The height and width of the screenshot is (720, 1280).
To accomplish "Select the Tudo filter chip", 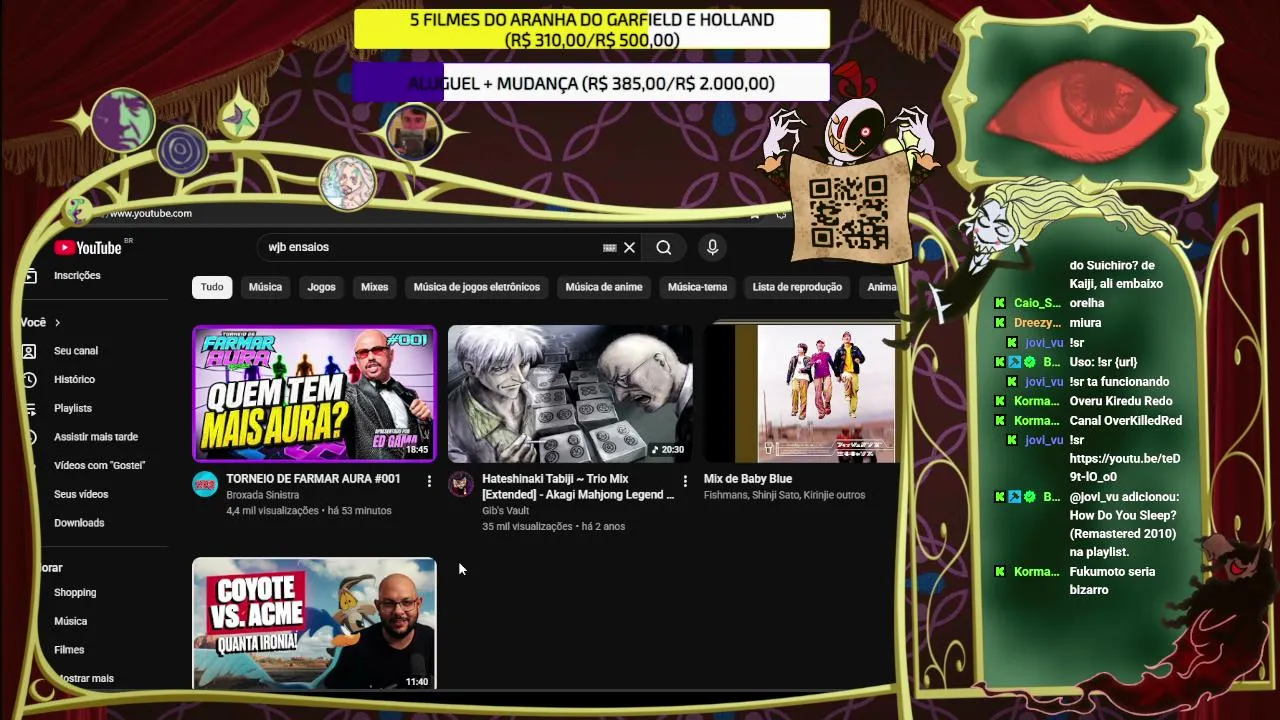I will pos(212,287).
